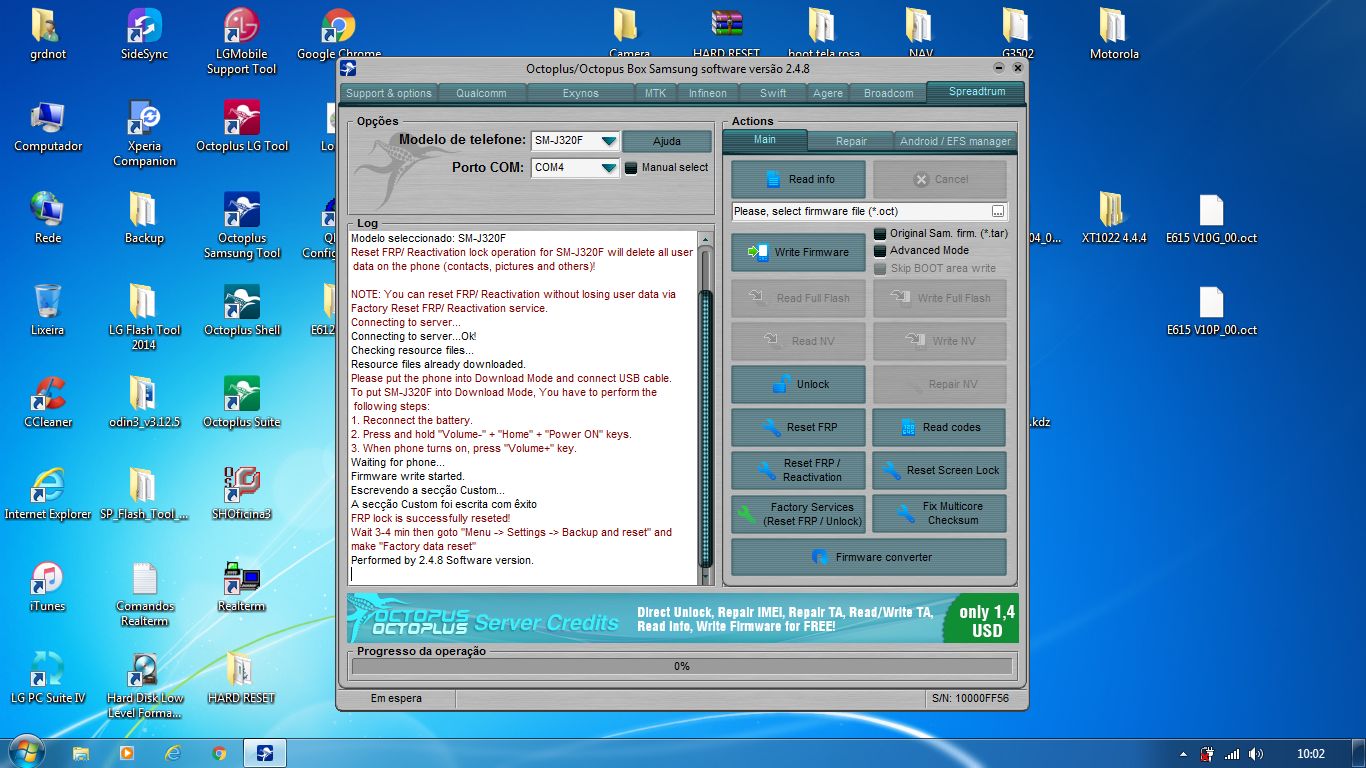The image size is (1366, 768).
Task: Open Internet Explorer desktop shortcut
Action: point(48,495)
